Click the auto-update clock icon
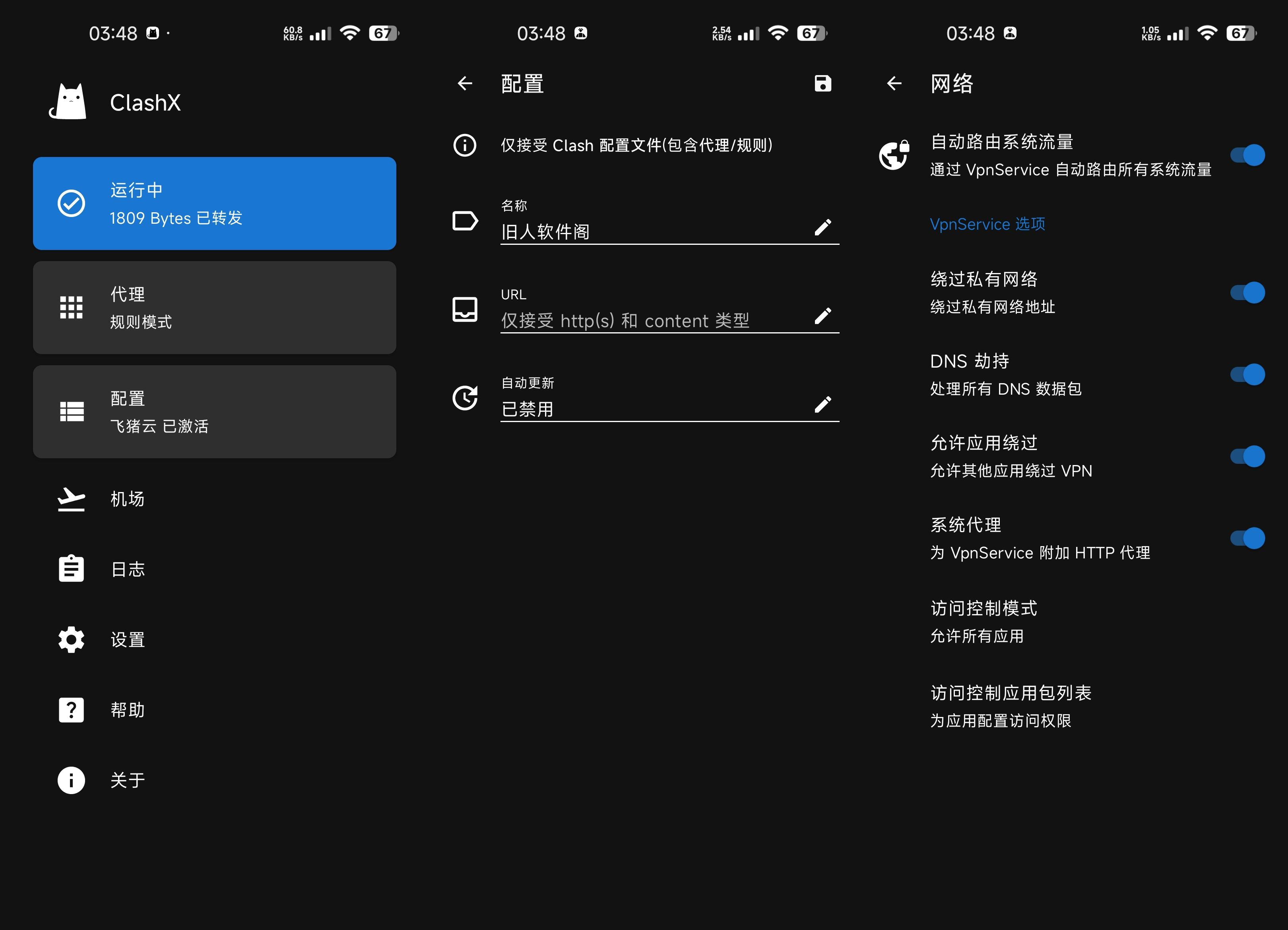This screenshot has width=1288, height=930. [465, 398]
